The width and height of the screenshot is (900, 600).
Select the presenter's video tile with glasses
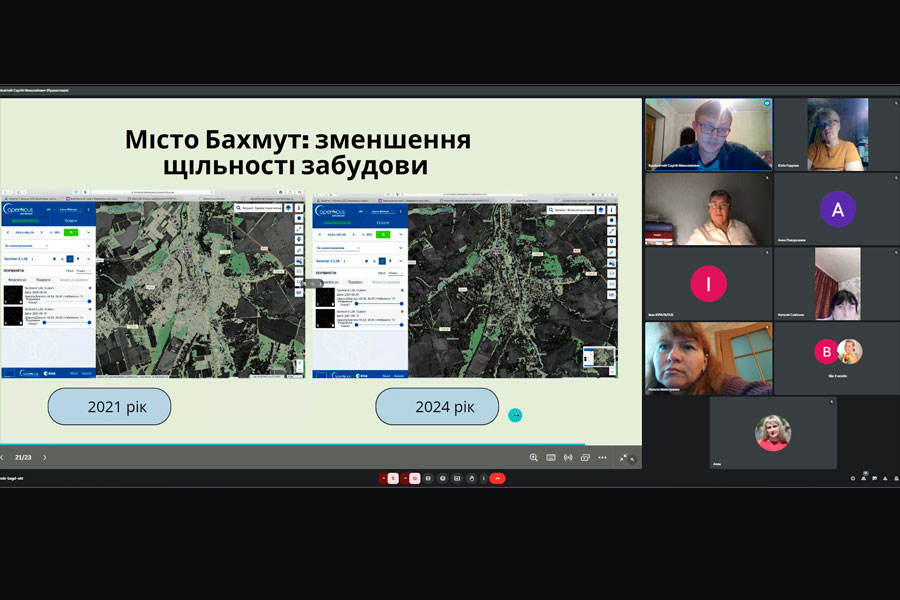[x=709, y=134]
